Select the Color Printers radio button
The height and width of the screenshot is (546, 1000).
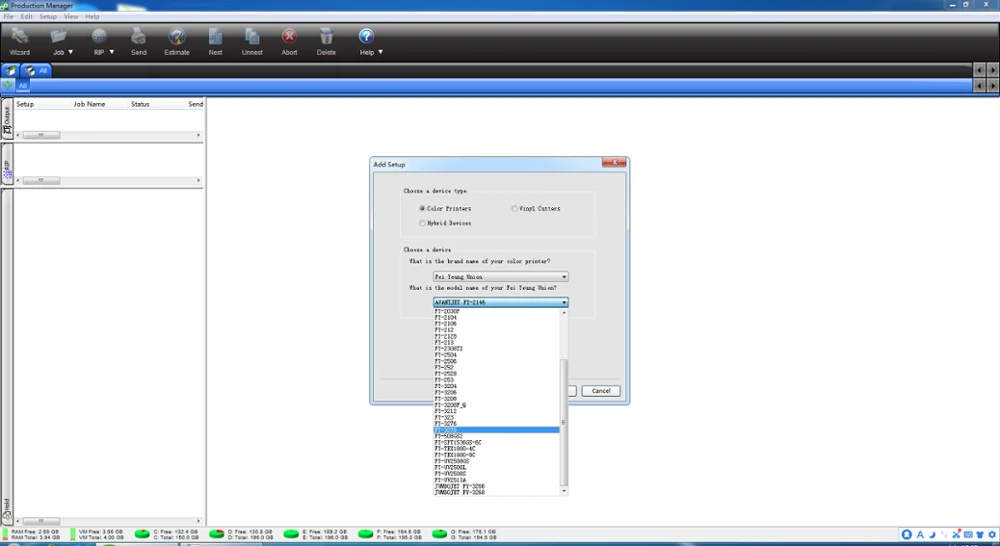[422, 209]
